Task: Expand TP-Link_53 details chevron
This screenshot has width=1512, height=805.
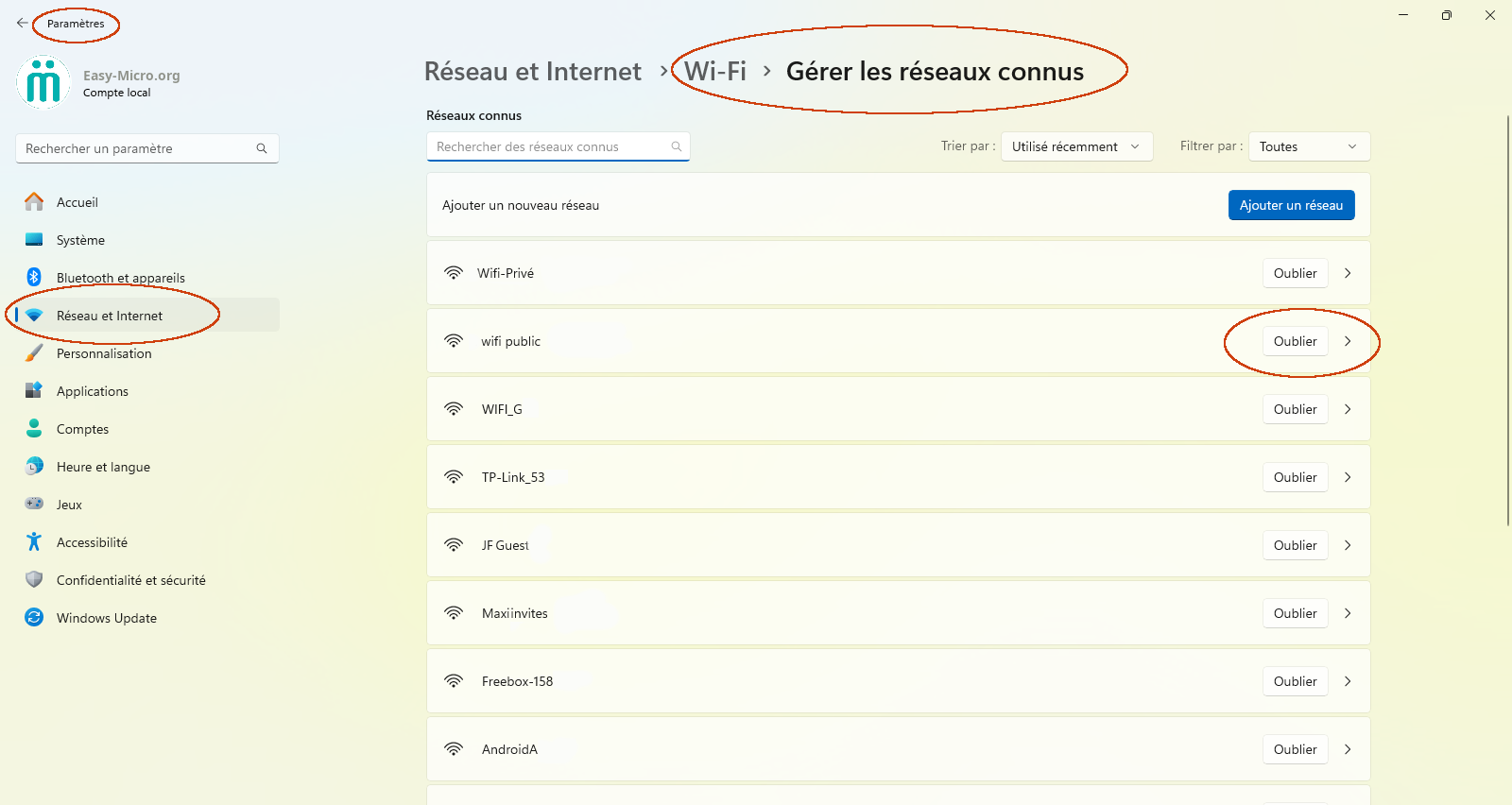Action: (x=1348, y=477)
